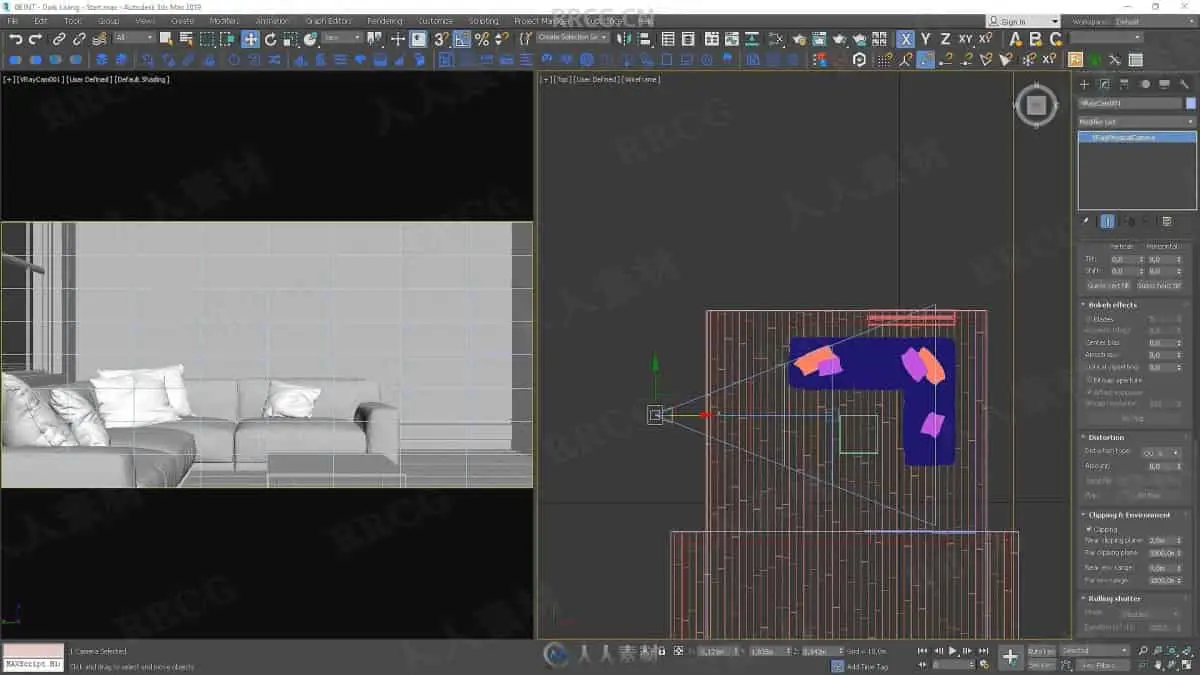Open the reference coordinate system dropdown
This screenshot has width=1200, height=675.
(342, 38)
